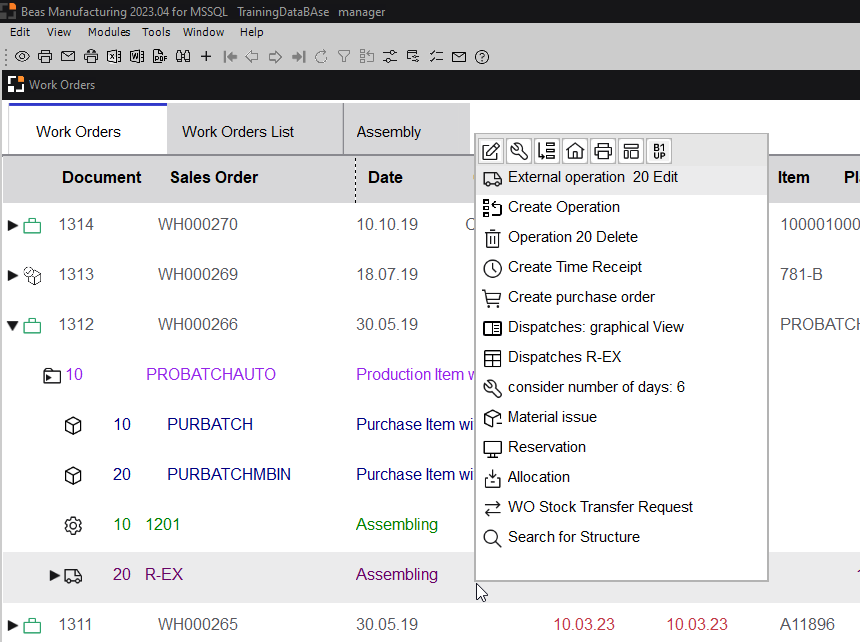Click the wrench settings icon in the popup toolbar
Viewport: 860px width, 642px height.
coord(518,150)
